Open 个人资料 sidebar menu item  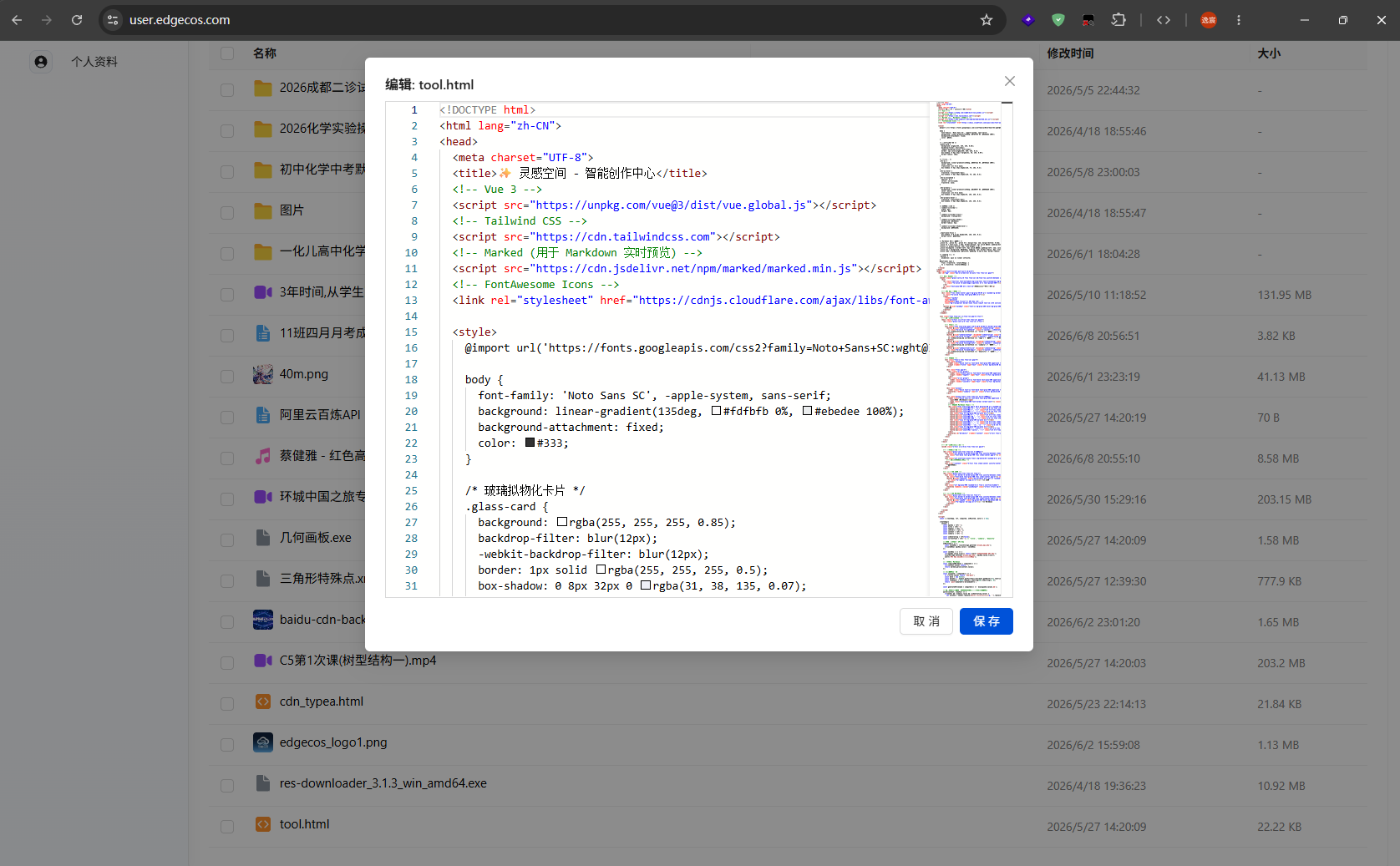coord(94,62)
